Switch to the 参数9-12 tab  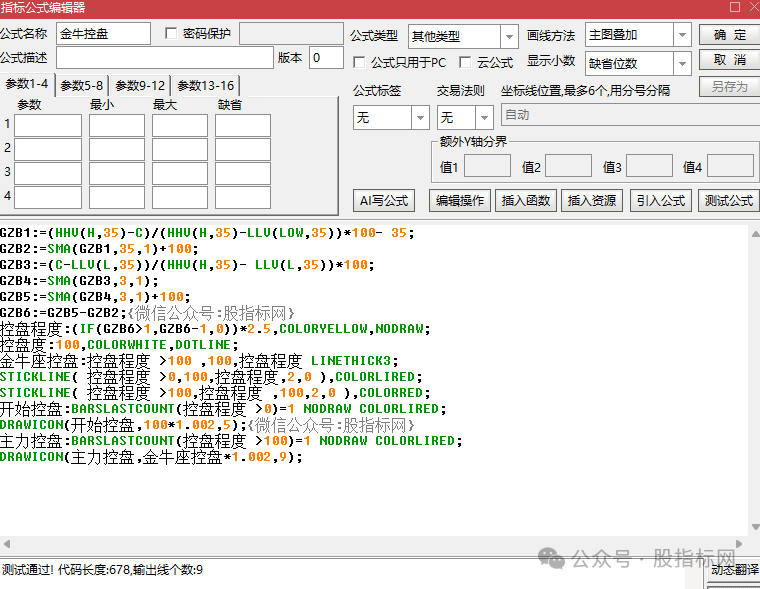click(x=140, y=86)
